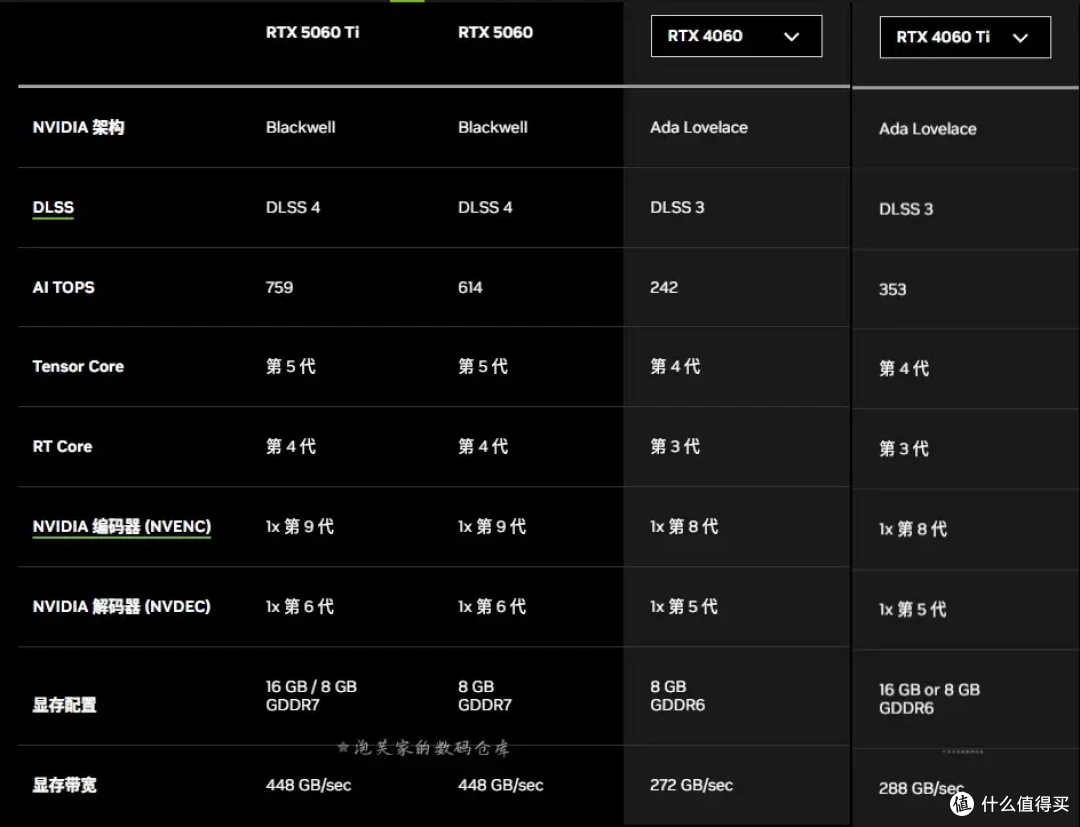
Task: Click DLSS 4 in RTX 5060 Ti column
Action: [x=293, y=207]
